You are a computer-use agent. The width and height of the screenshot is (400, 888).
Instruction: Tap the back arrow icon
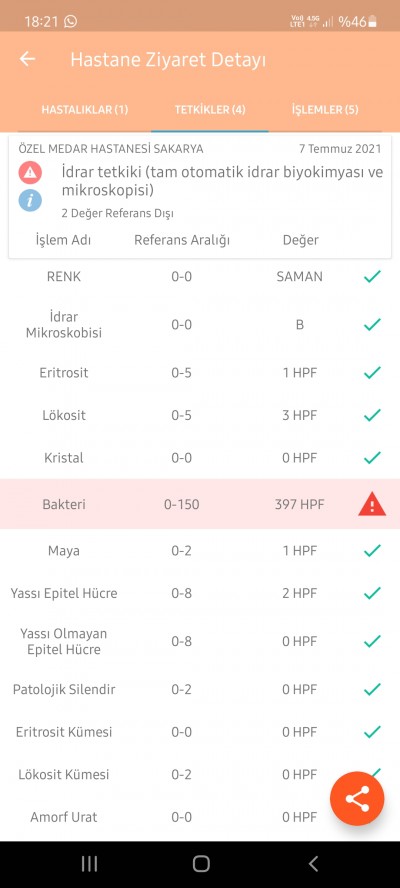[x=27, y=59]
